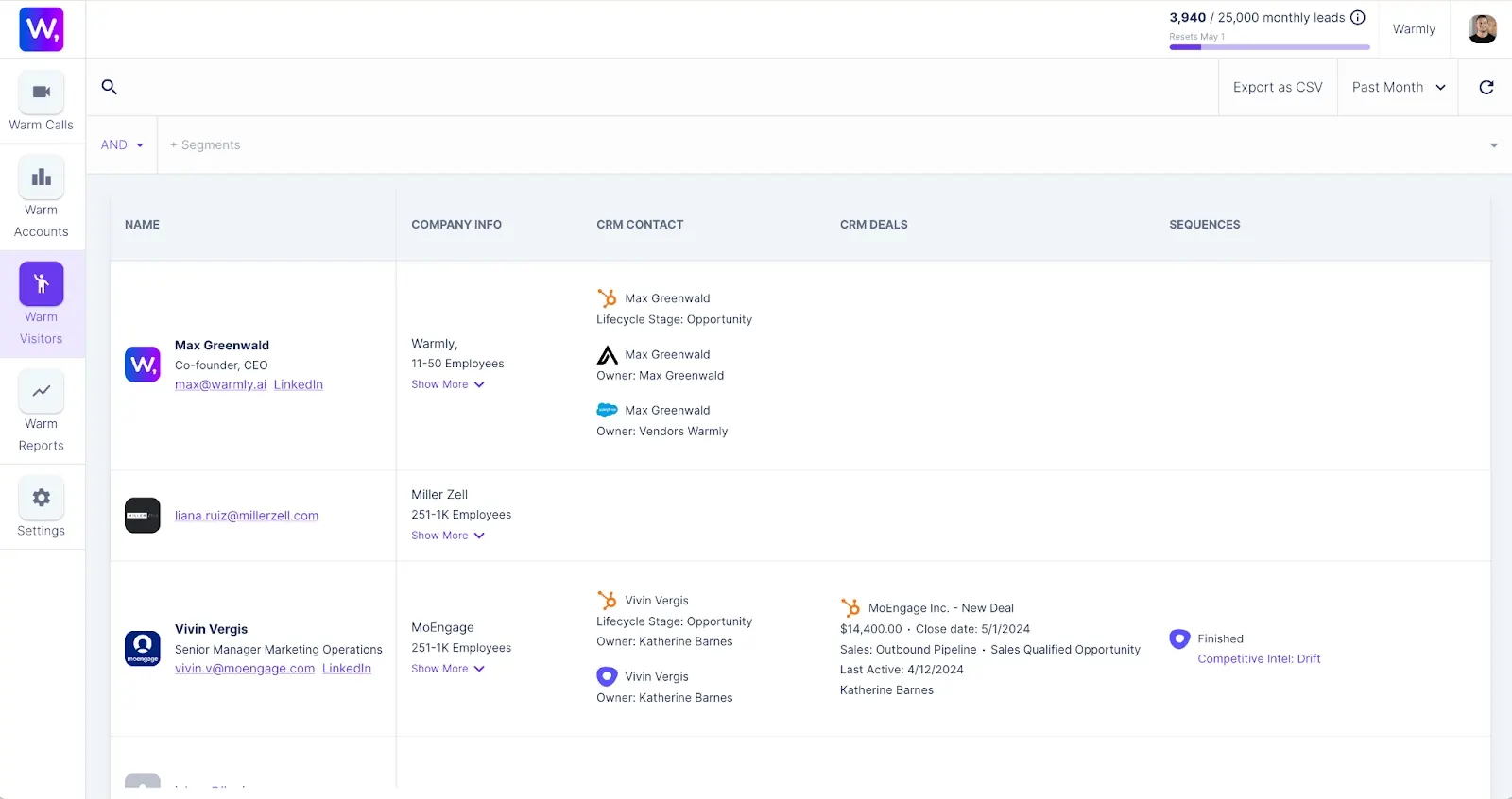The height and width of the screenshot is (799, 1512).
Task: Click the monthly leads progress bar
Action: coord(1269,46)
